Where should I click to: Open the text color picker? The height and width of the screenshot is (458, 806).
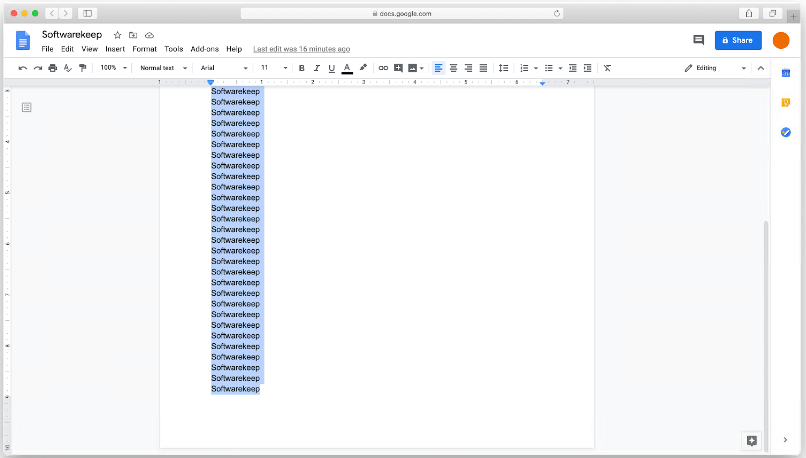[347, 68]
